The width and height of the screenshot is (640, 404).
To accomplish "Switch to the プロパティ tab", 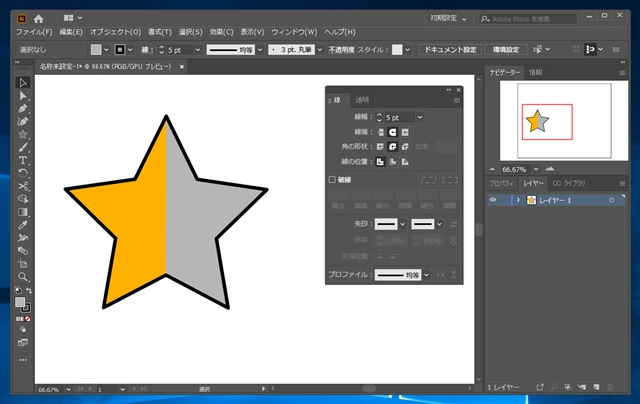I will pos(501,184).
